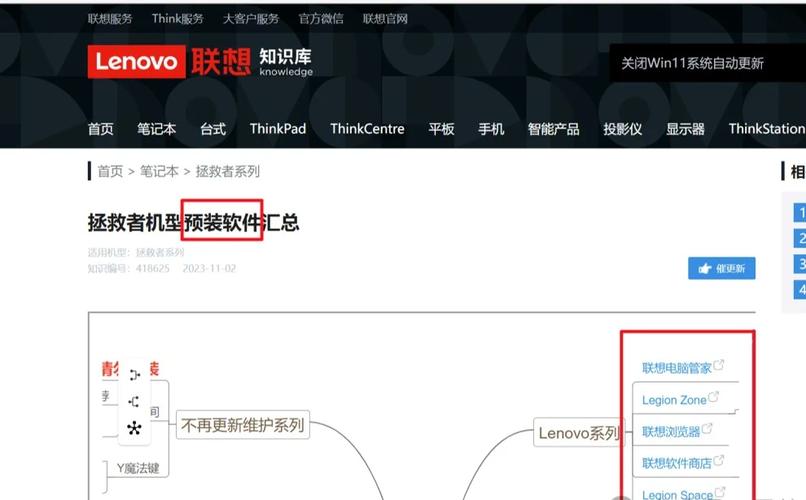The height and width of the screenshot is (500, 806).
Task: Click external-link icon beside 联想电脑管家
Action: click(719, 365)
